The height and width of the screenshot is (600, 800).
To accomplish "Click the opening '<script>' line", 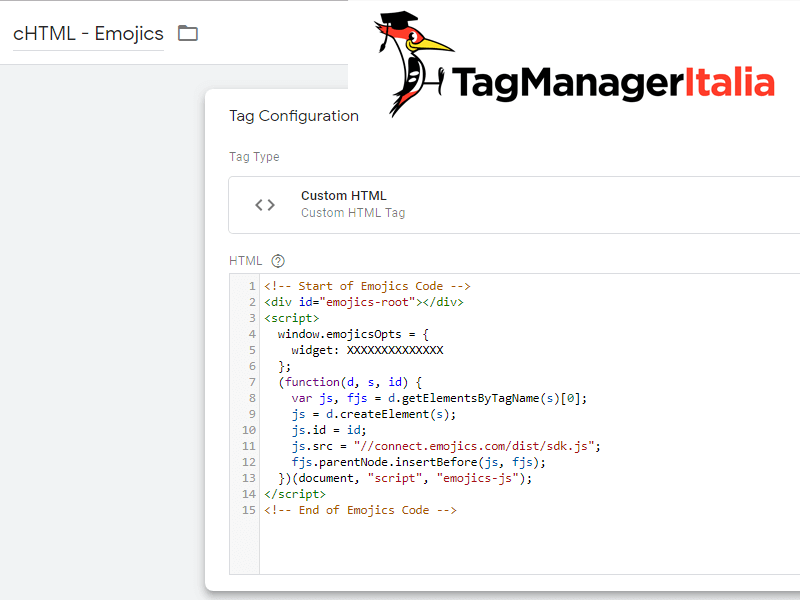I will [291, 318].
